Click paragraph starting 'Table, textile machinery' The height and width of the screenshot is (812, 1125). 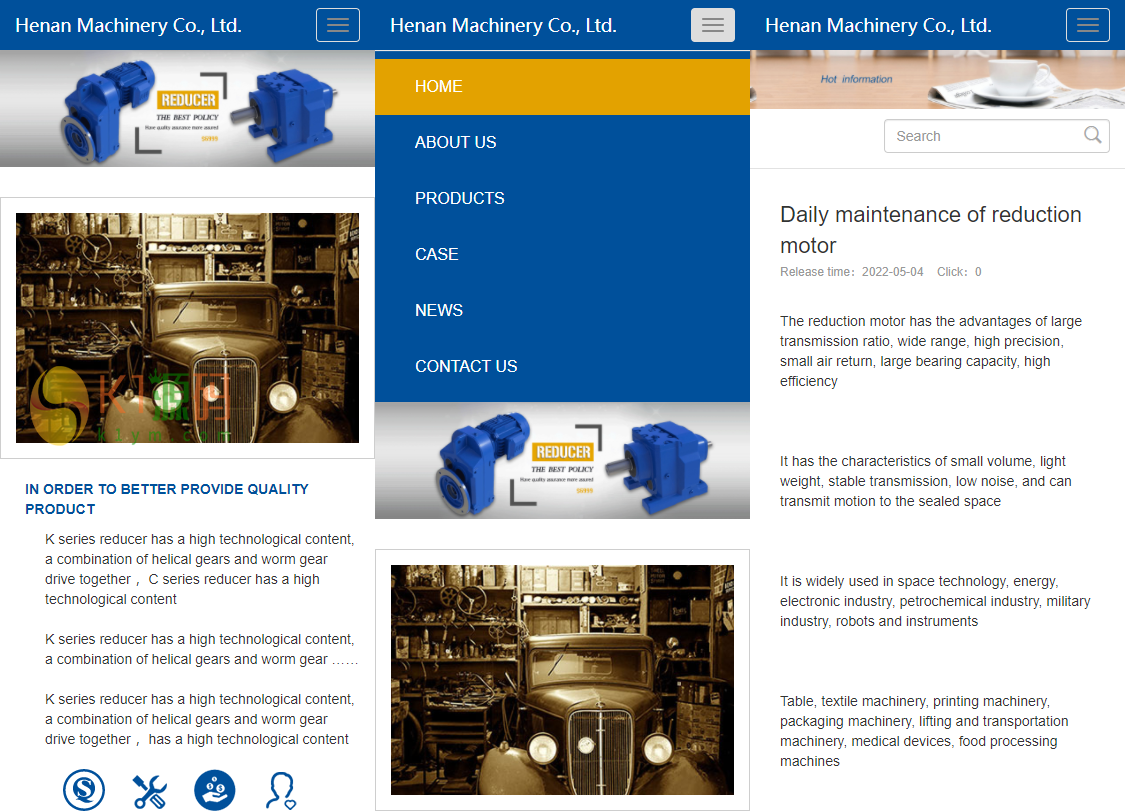924,731
